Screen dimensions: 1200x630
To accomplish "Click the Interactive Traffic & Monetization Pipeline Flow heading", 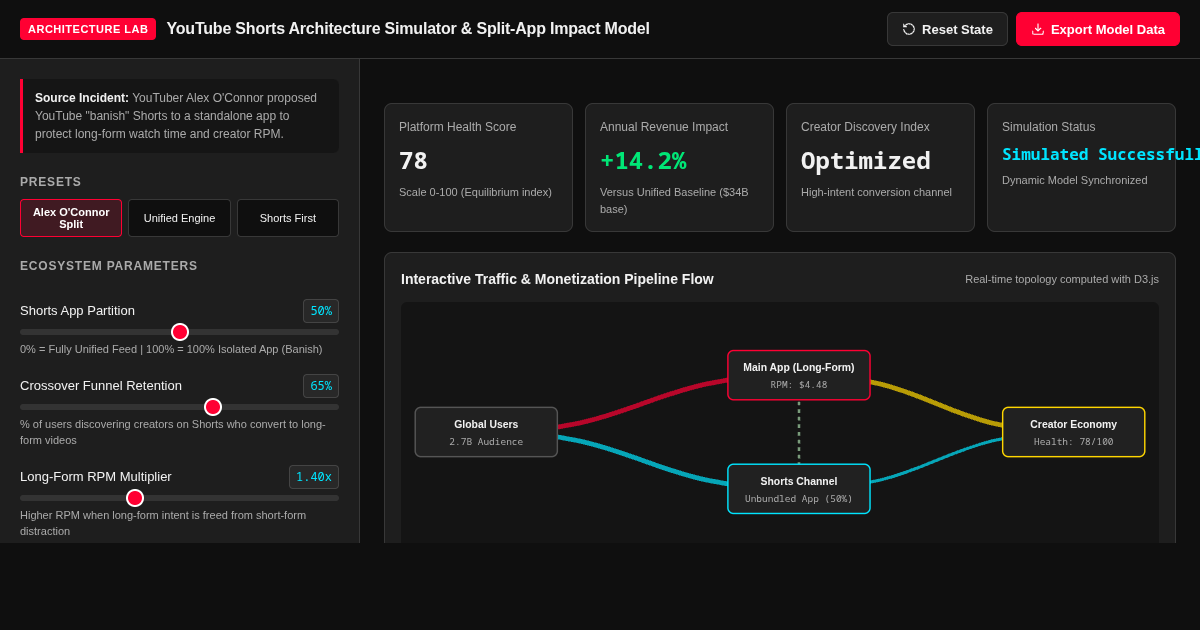I will (557, 279).
